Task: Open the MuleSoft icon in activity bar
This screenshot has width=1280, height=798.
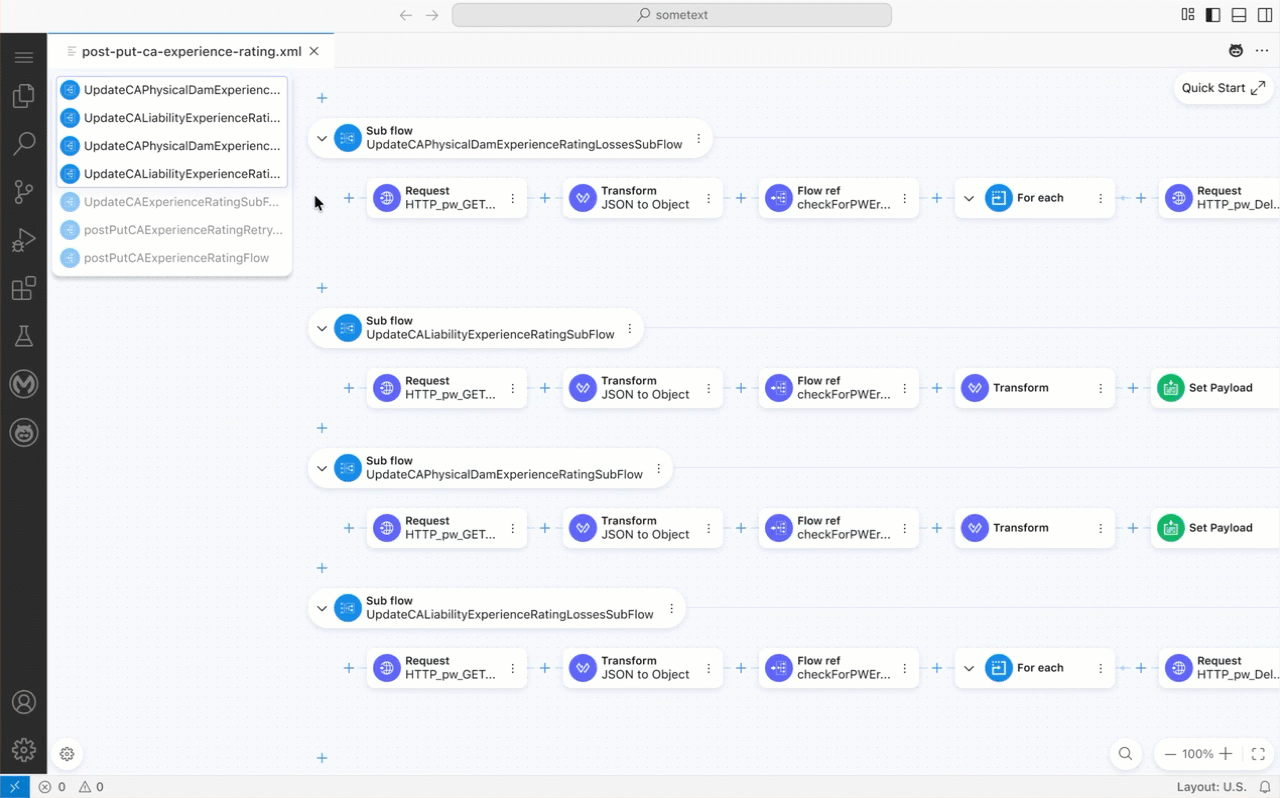Action: point(24,384)
